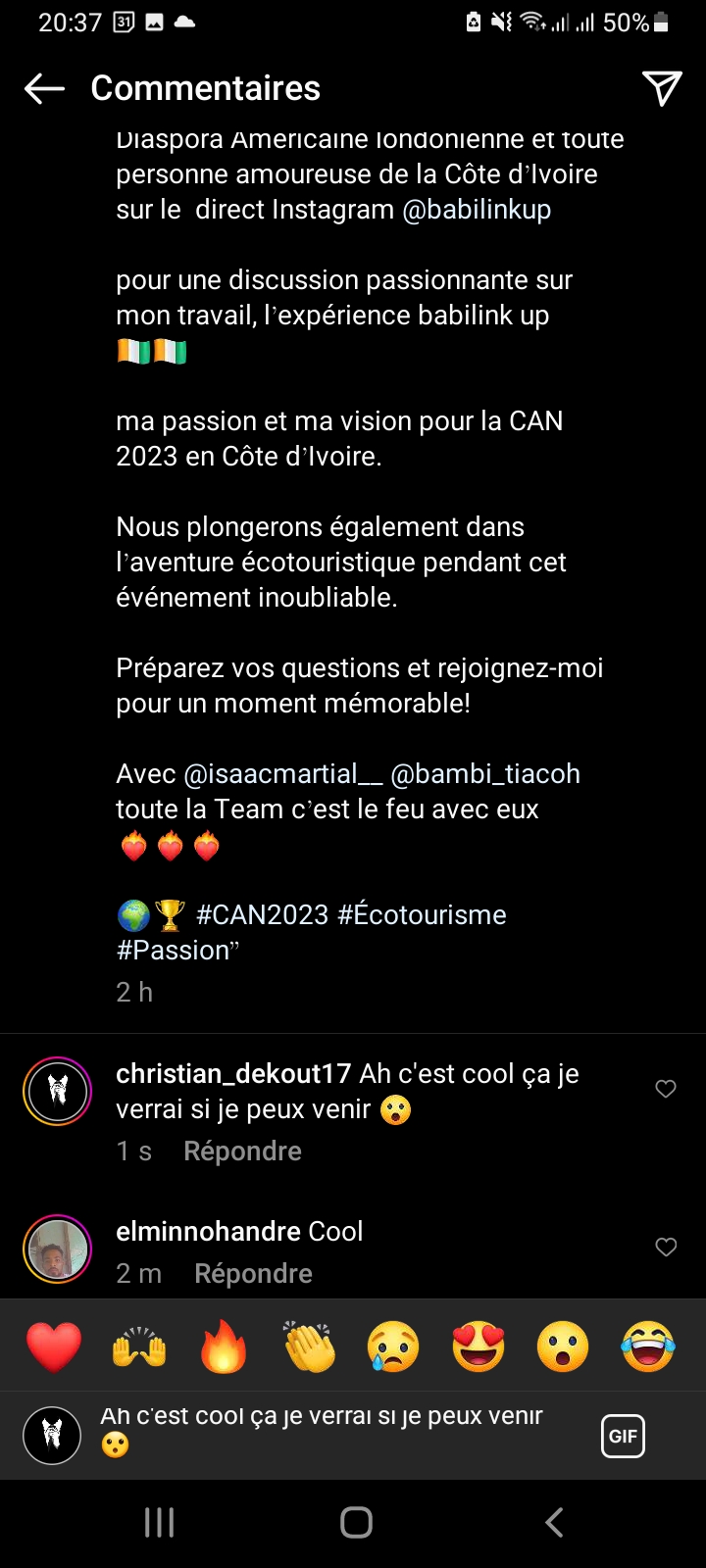
Task: Open the @babilinkup mention link
Action: [x=476, y=210]
